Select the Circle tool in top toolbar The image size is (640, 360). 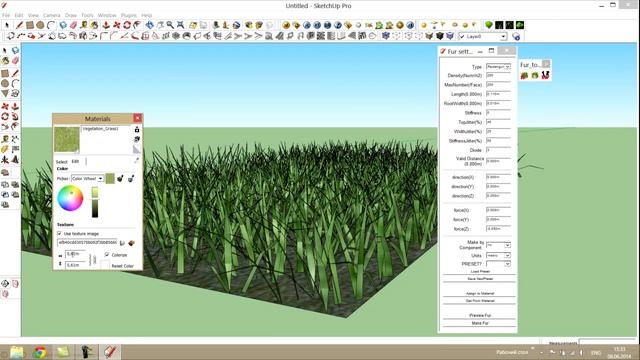click(x=40, y=25)
